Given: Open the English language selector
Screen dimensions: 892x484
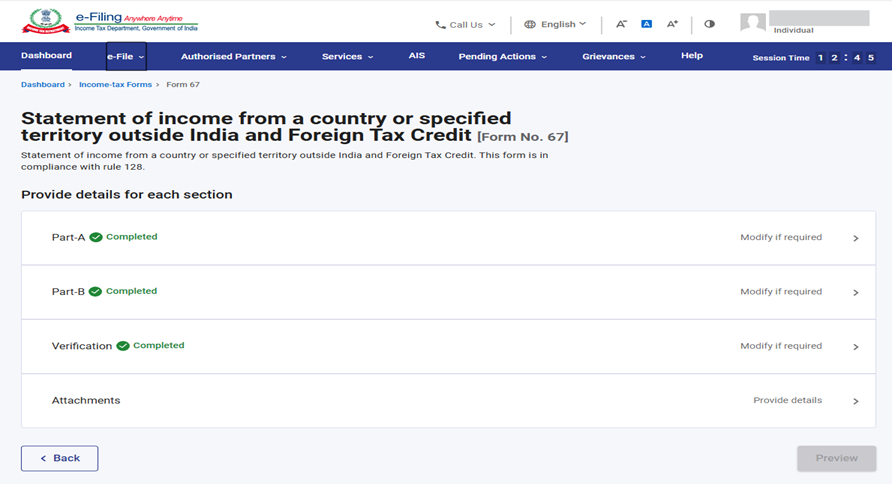Looking at the screenshot, I should point(556,25).
